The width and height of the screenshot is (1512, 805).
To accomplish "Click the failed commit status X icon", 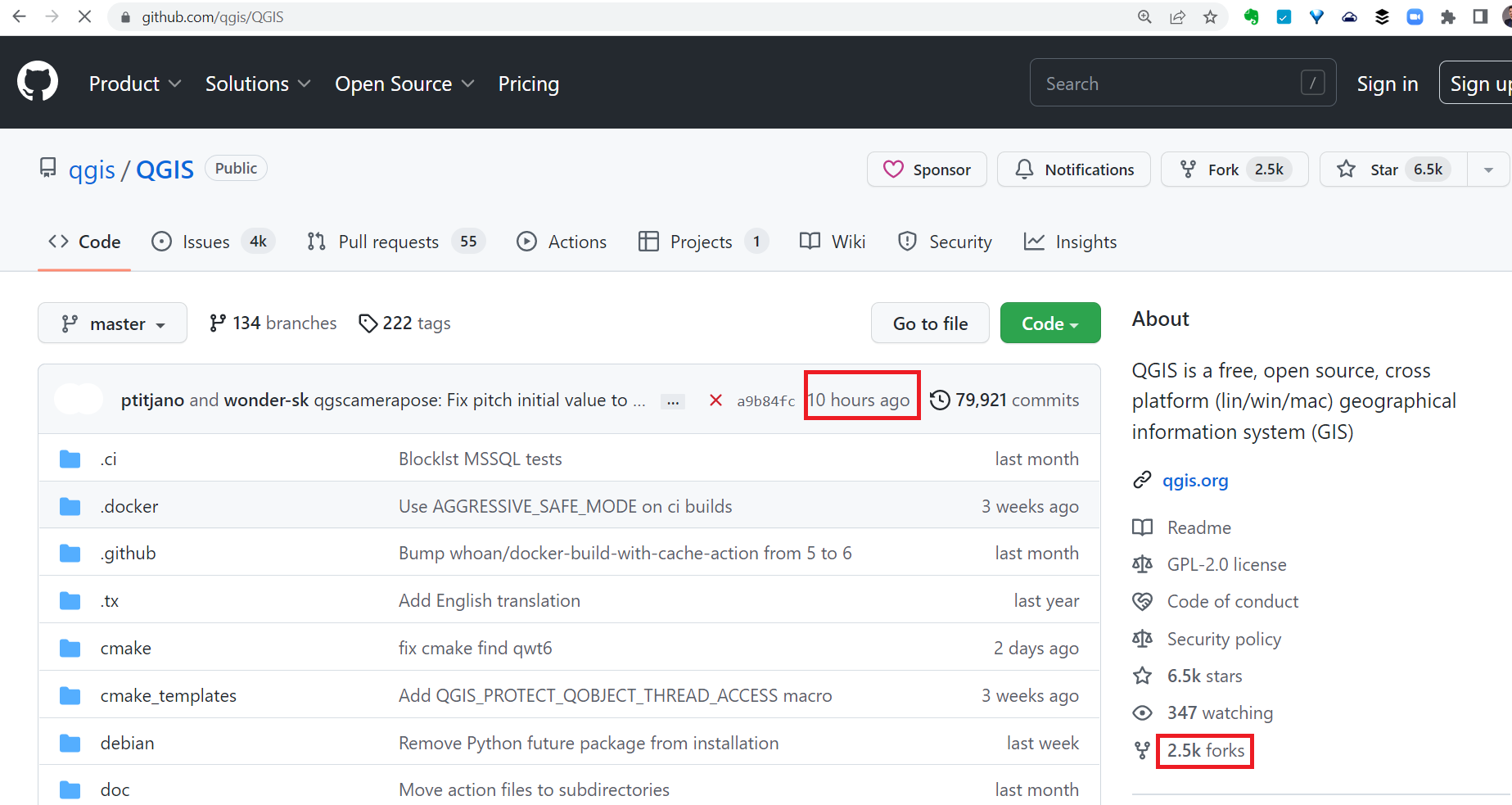I will [715, 400].
